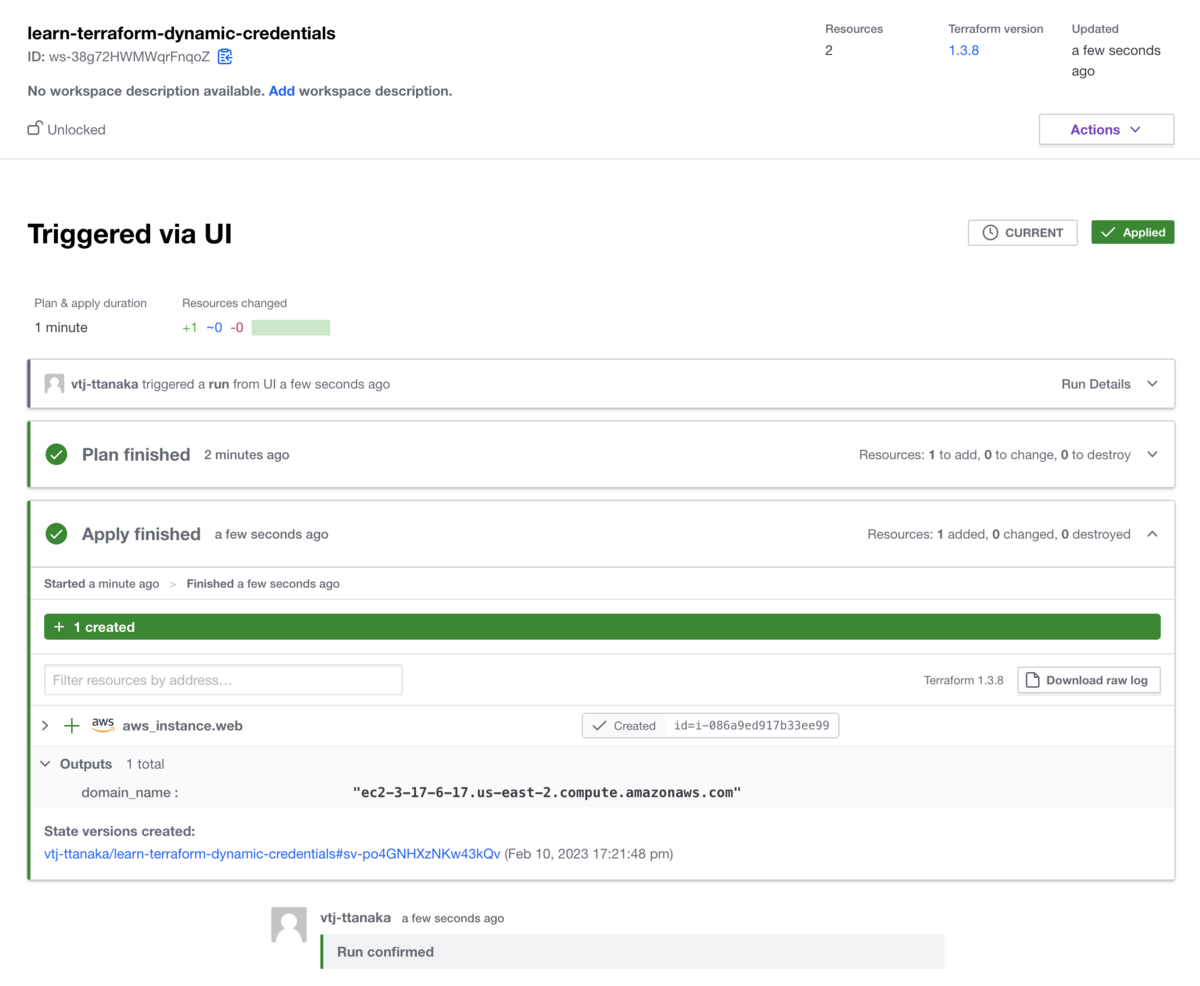Click the Unlocked padlock icon
1200x986 pixels.
(x=35, y=128)
